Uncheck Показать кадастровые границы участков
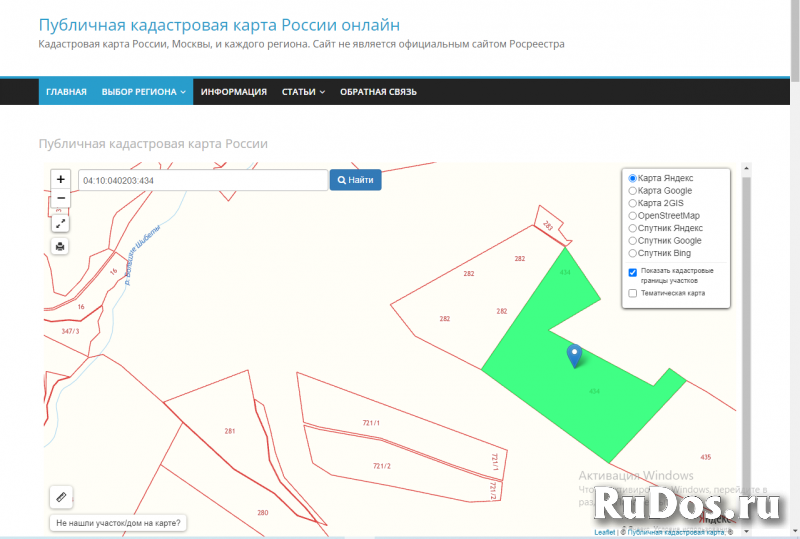The width and height of the screenshot is (800, 539). 633,272
